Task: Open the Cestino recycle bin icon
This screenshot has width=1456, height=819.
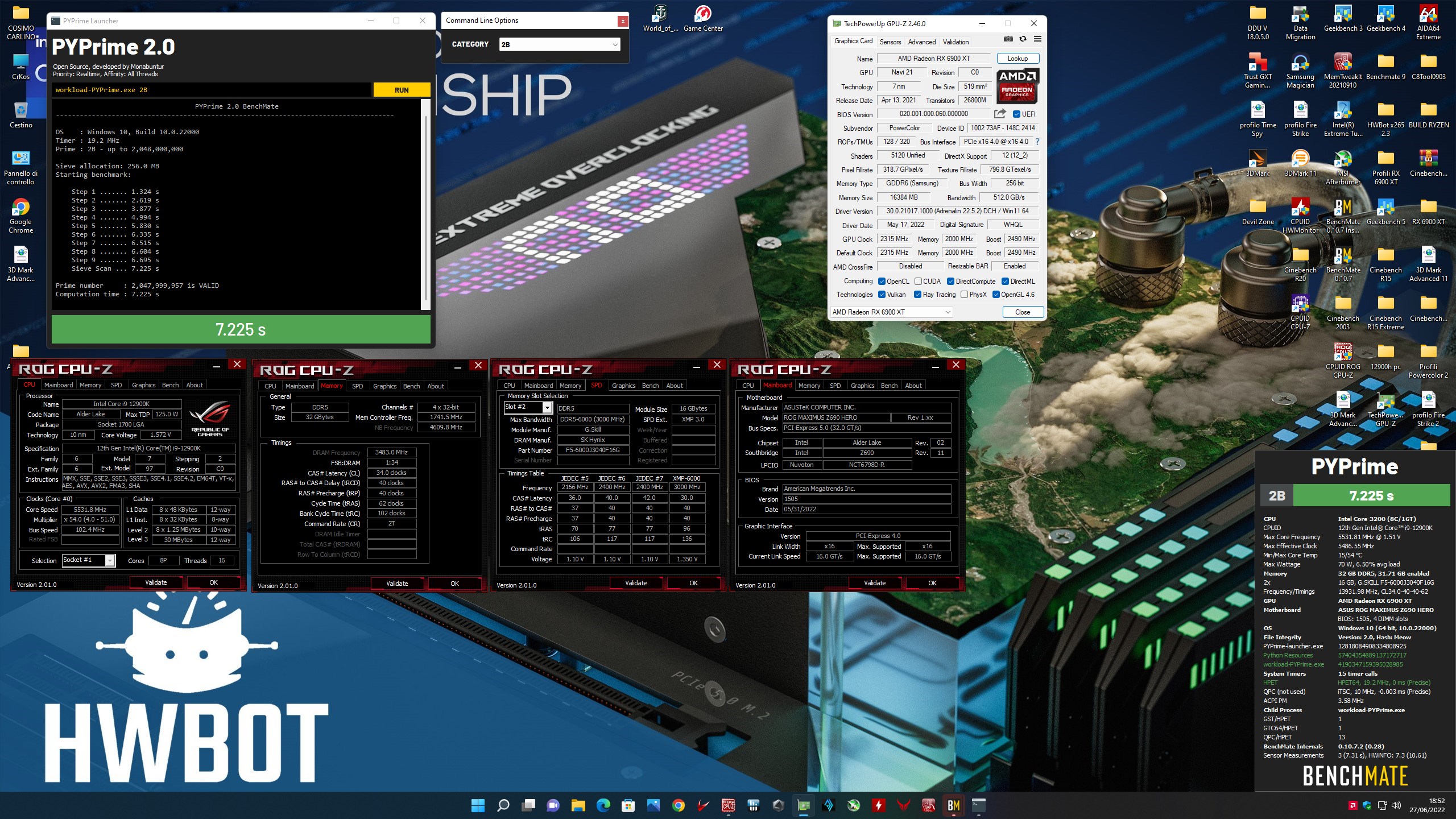Action: (20, 114)
